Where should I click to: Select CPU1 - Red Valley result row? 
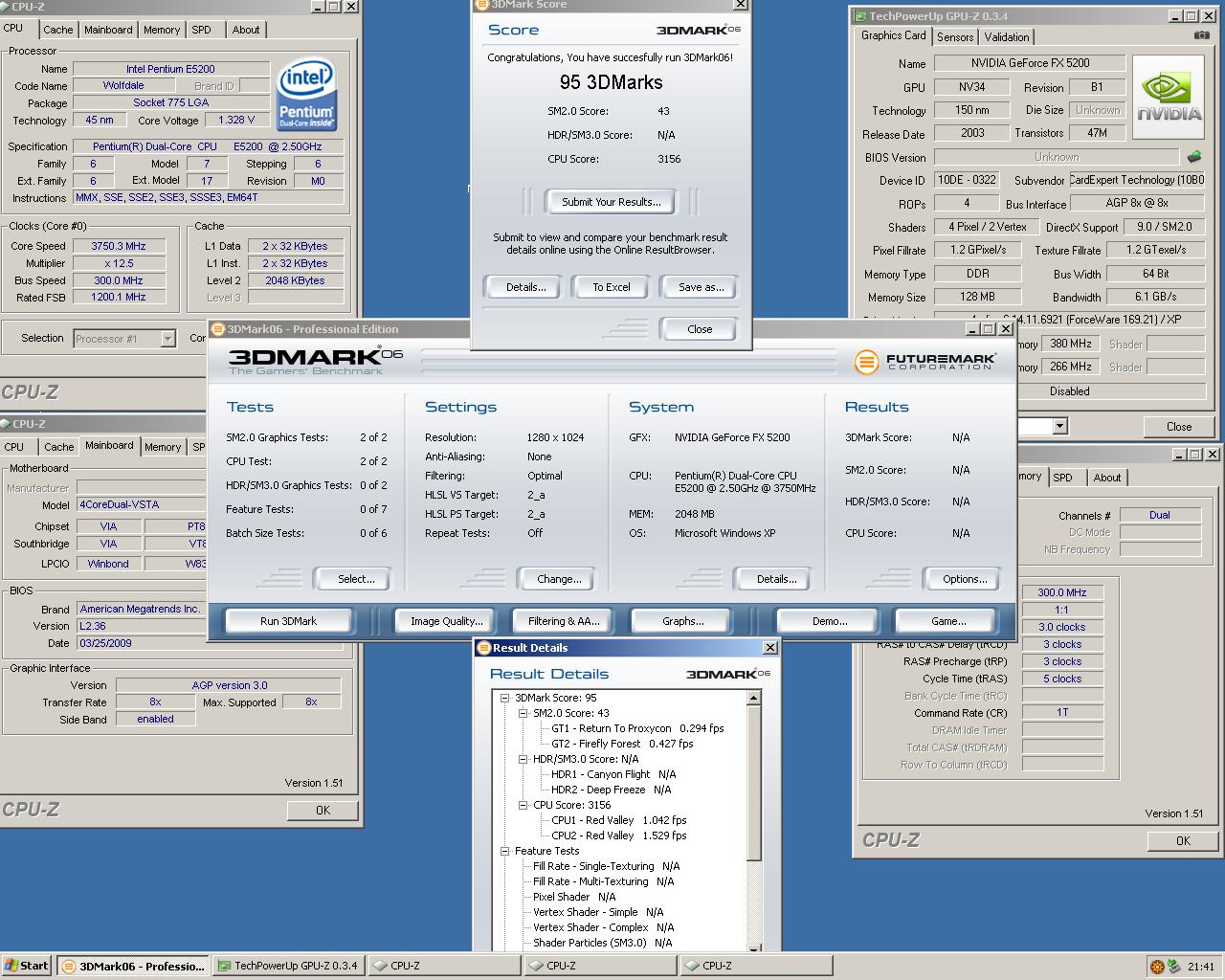[618, 820]
